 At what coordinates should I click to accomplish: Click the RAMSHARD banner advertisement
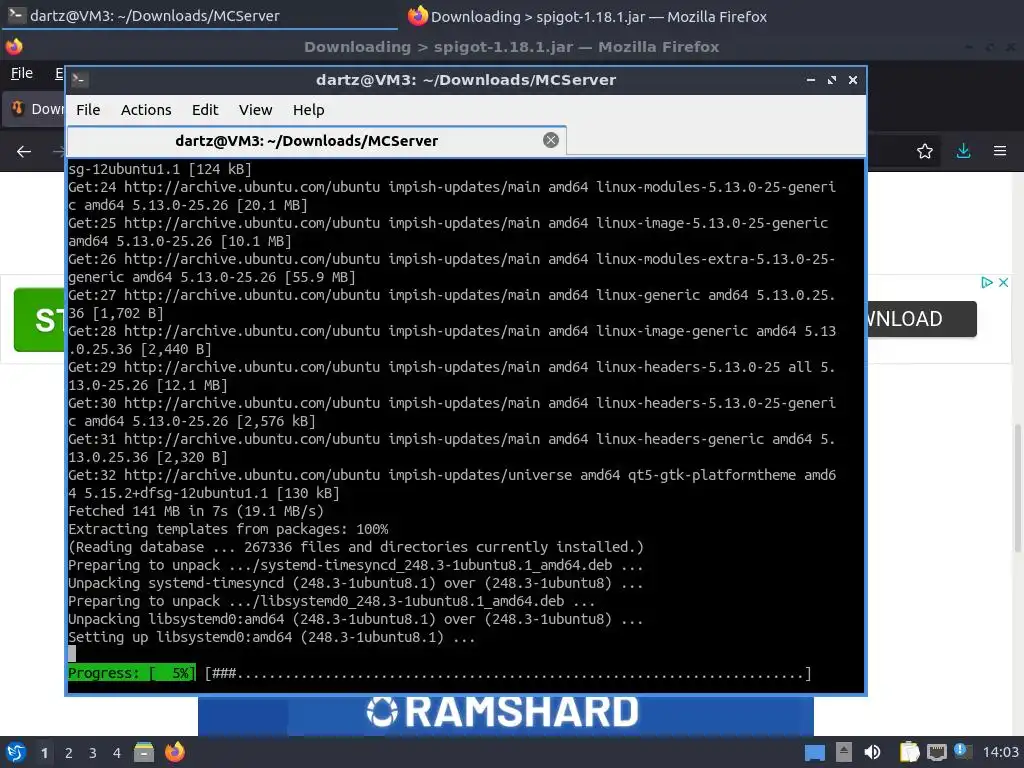(506, 715)
